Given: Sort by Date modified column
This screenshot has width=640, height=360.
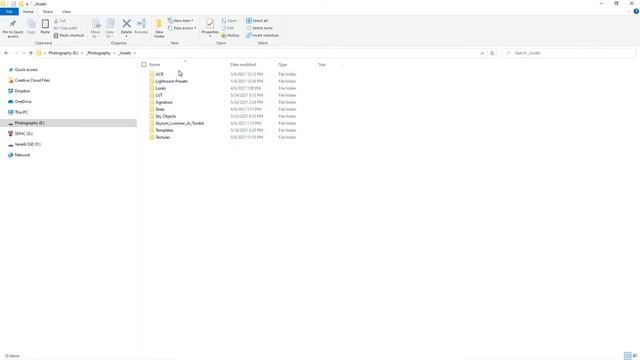Looking at the screenshot, I should [243, 64].
